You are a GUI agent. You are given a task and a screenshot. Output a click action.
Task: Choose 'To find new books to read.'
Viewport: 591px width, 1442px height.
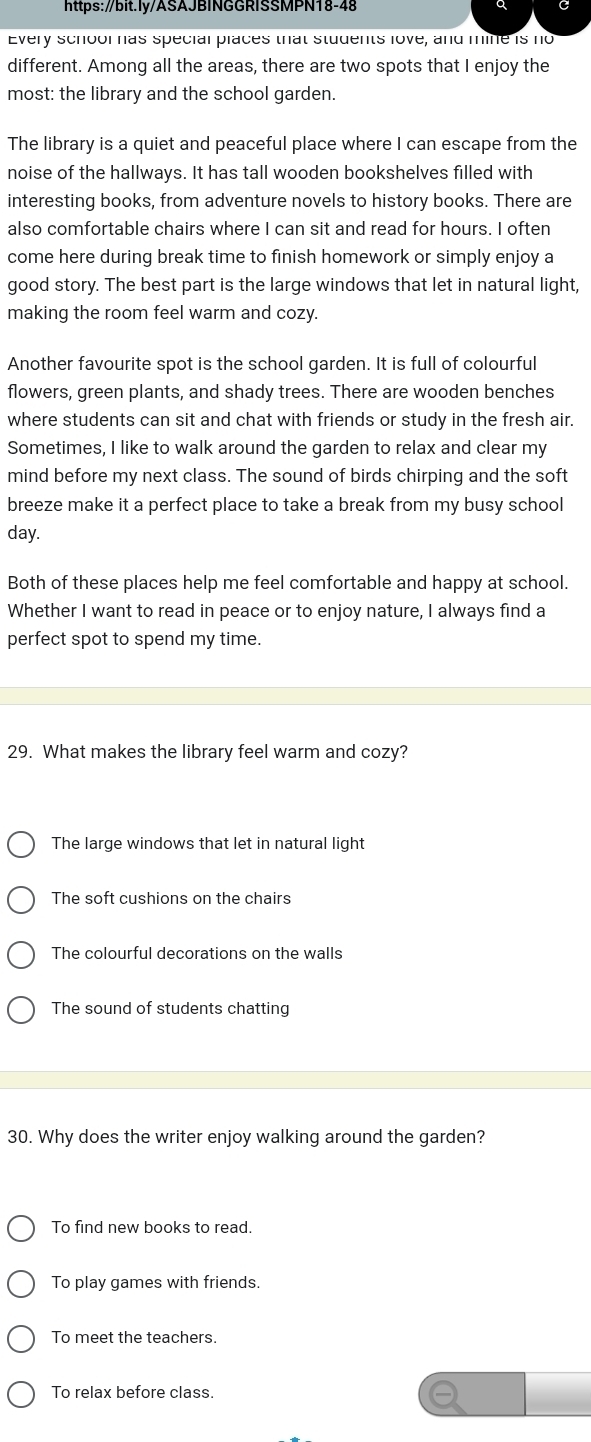131,1228
